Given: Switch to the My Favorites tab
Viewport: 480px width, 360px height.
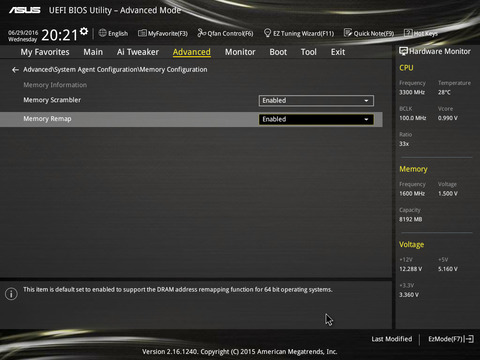Looking at the screenshot, I should [x=45, y=52].
